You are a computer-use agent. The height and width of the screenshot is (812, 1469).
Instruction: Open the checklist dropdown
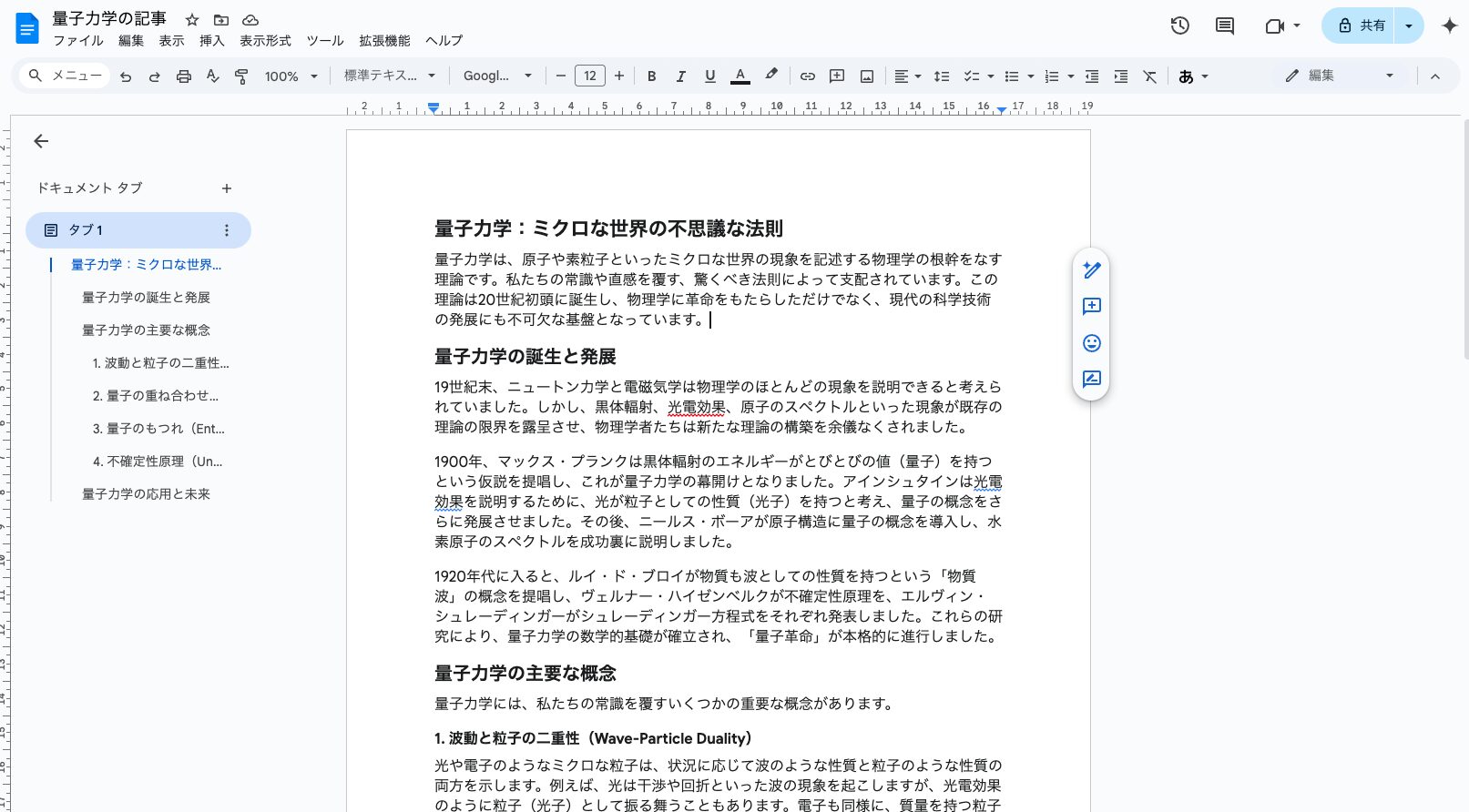coord(979,76)
